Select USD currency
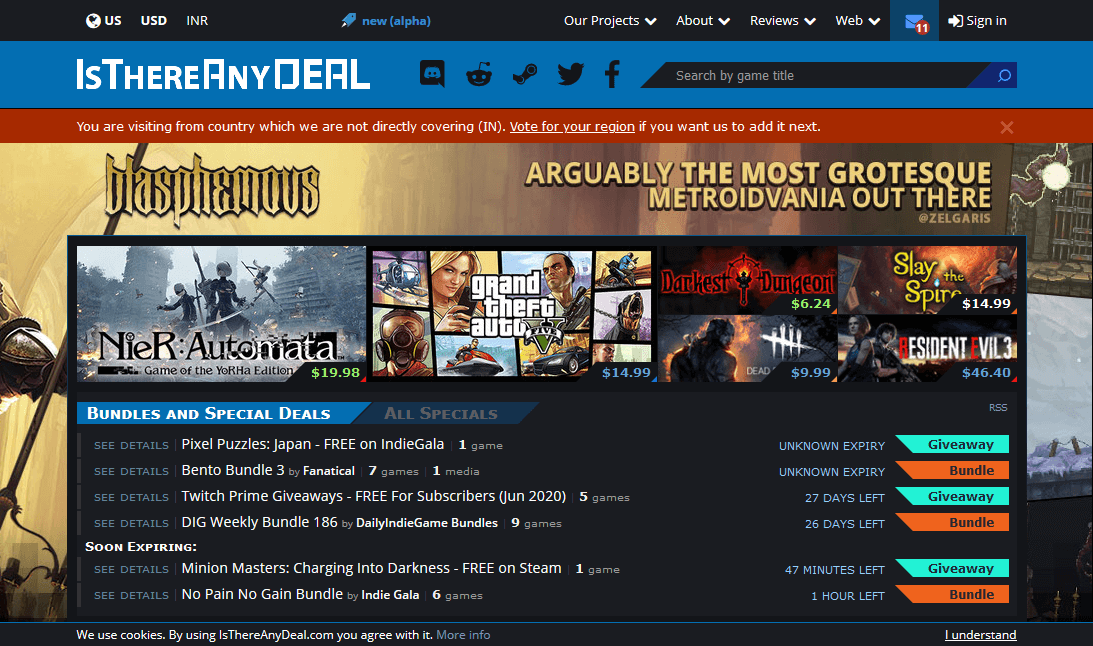The image size is (1093, 646). point(153,21)
